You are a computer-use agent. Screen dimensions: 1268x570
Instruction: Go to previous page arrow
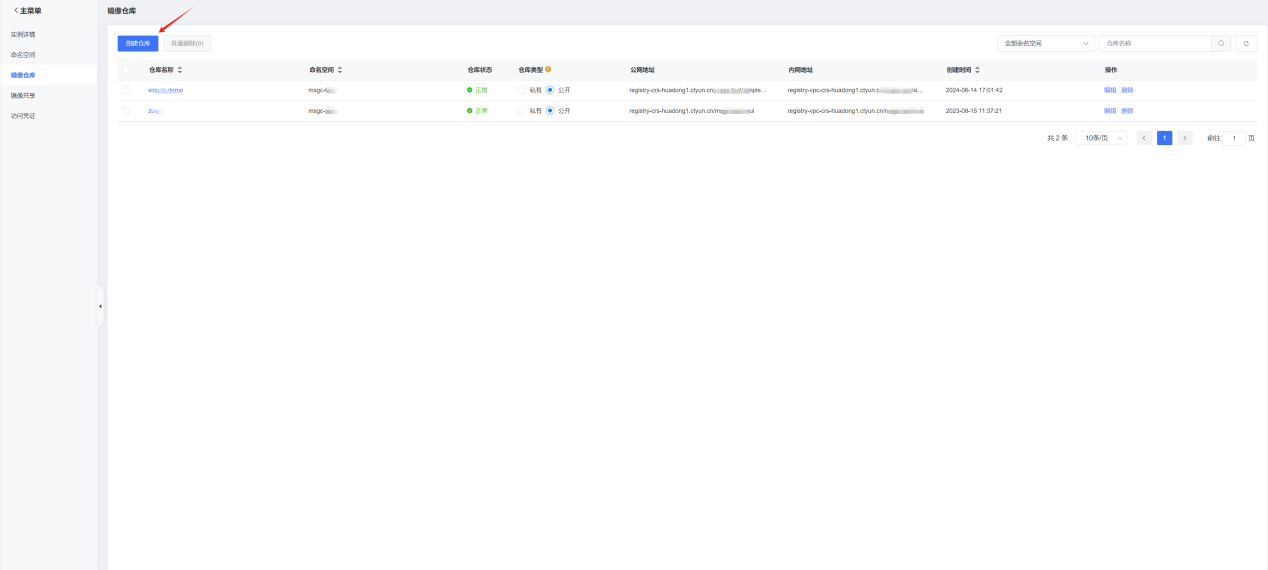point(1145,138)
